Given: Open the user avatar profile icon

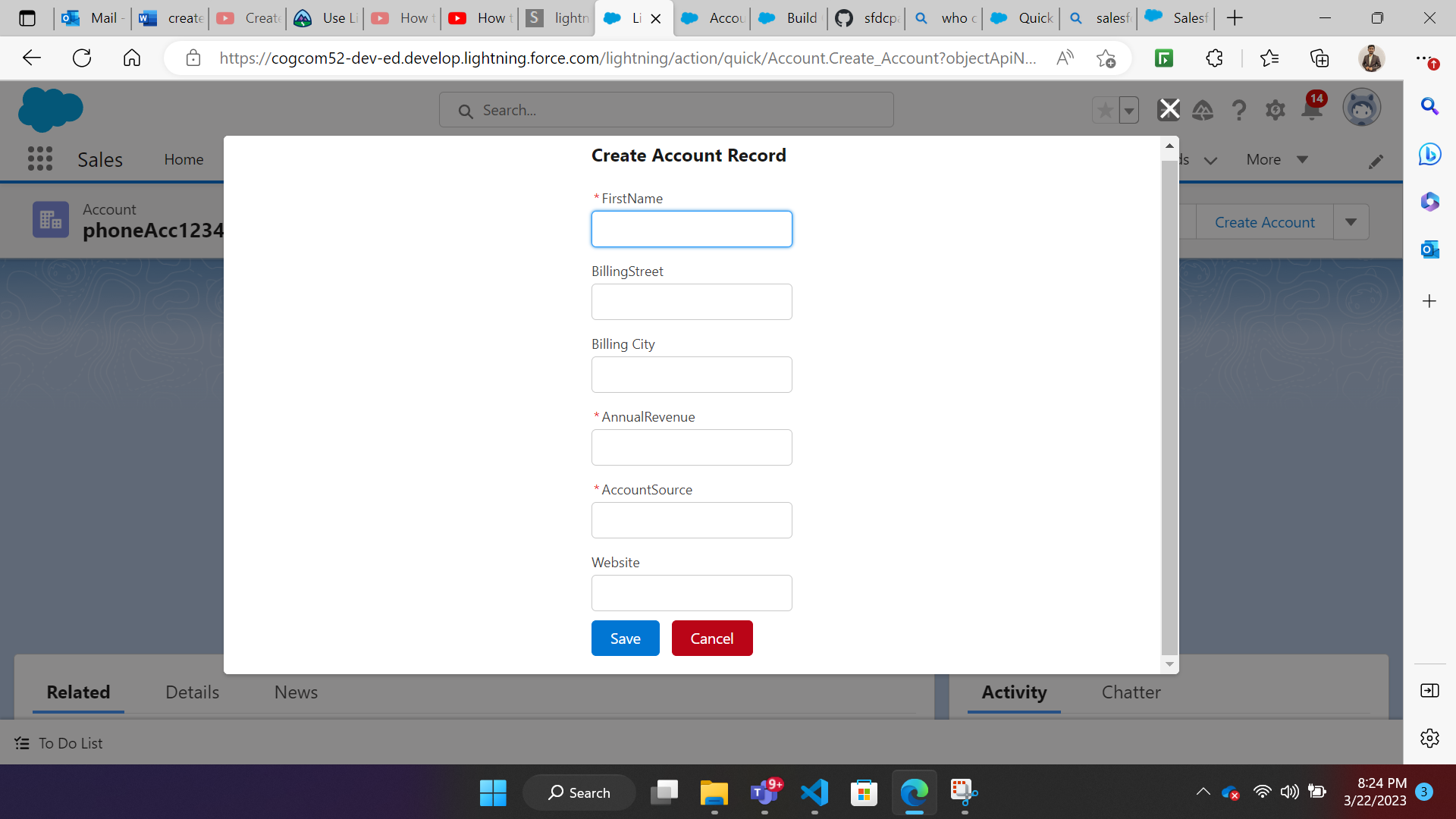Looking at the screenshot, I should (1361, 108).
